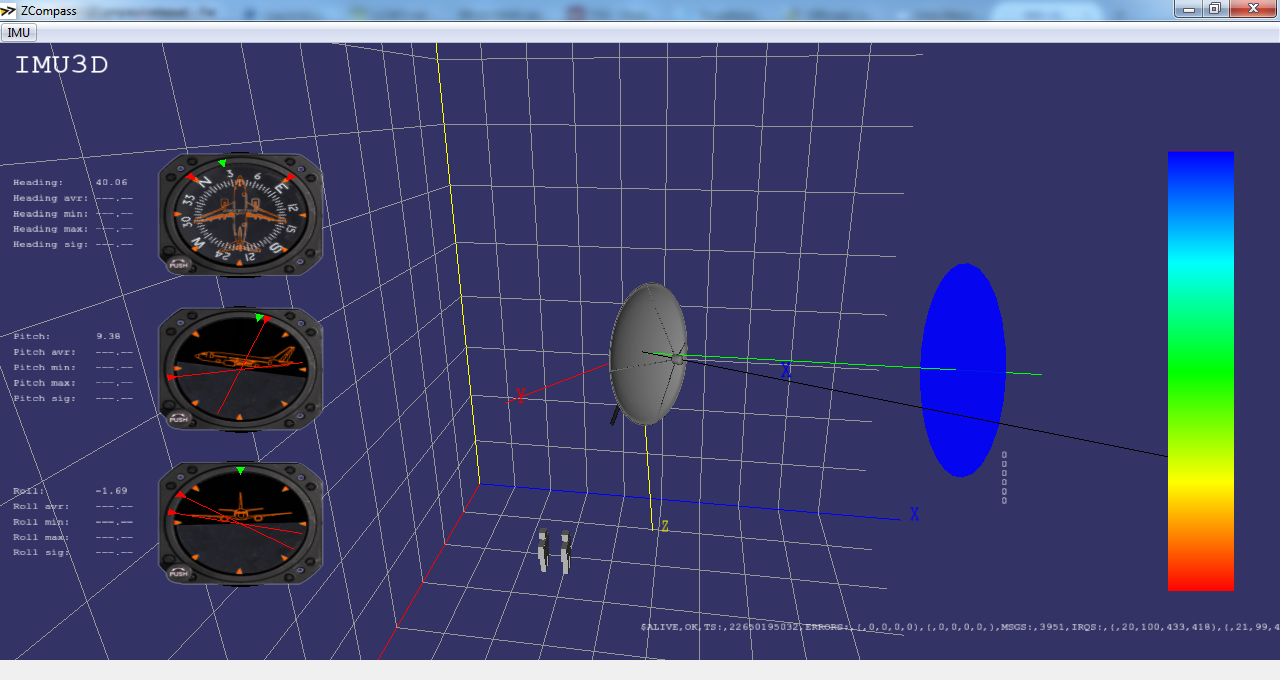This screenshot has height=680, width=1280.
Task: Click the Heading value 40.06
Action: pos(112,182)
